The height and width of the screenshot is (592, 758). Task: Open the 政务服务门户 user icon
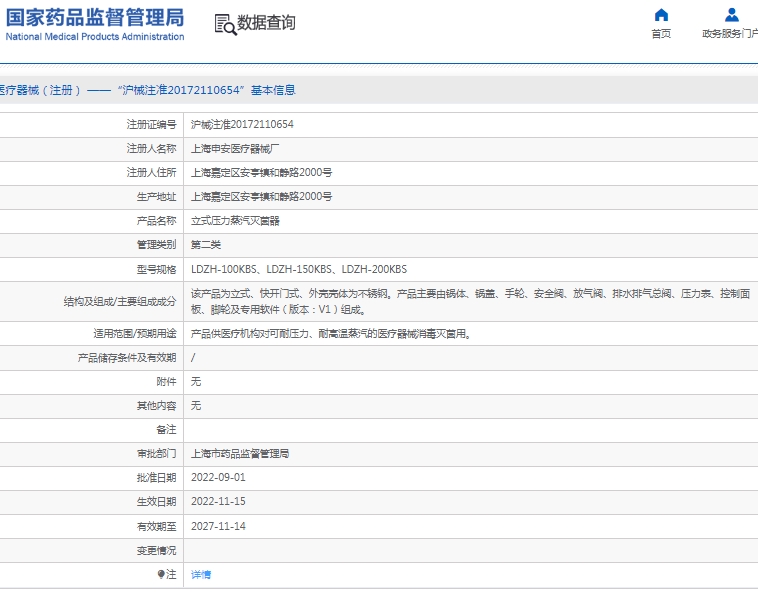(x=731, y=15)
